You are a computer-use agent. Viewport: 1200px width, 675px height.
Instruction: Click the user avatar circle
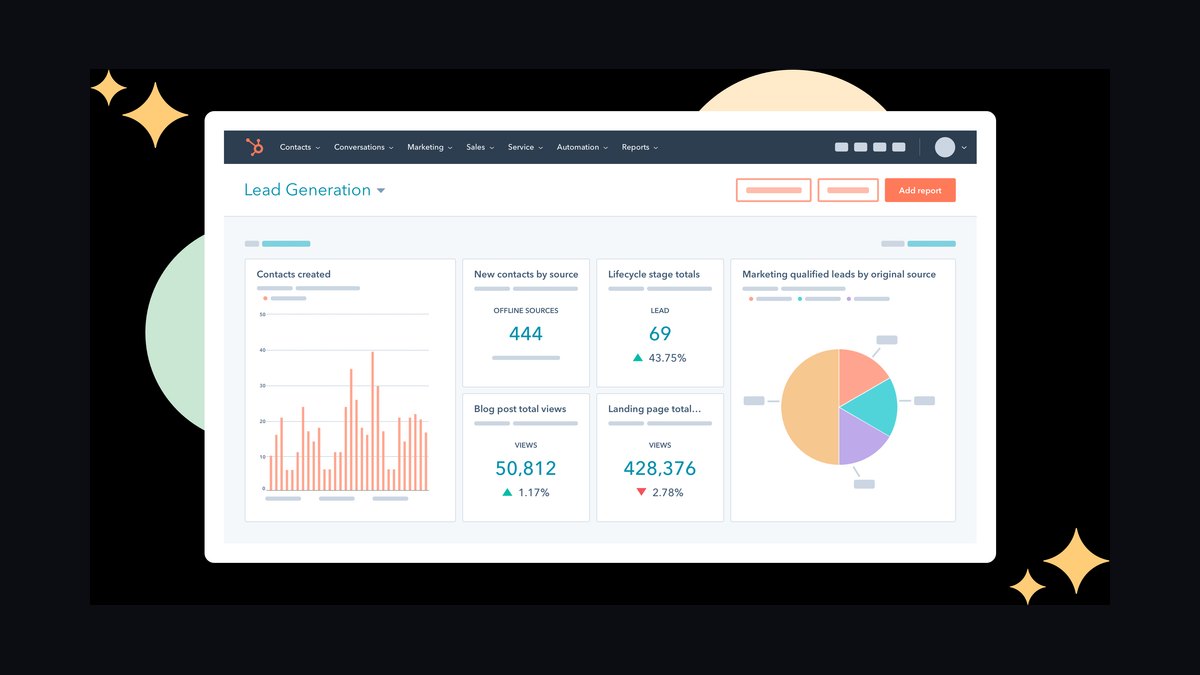coord(945,147)
